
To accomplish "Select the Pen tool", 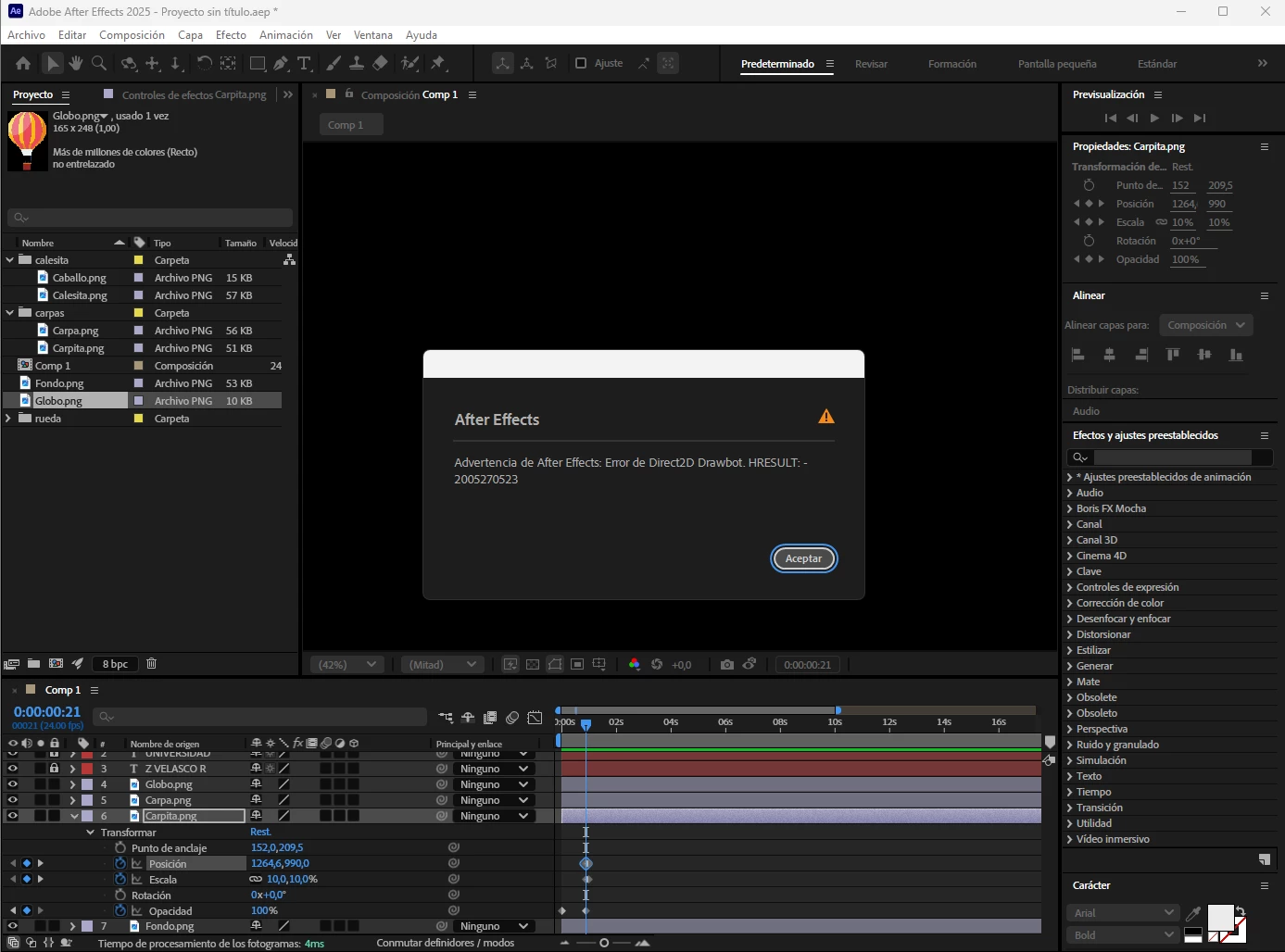I will click(x=281, y=63).
